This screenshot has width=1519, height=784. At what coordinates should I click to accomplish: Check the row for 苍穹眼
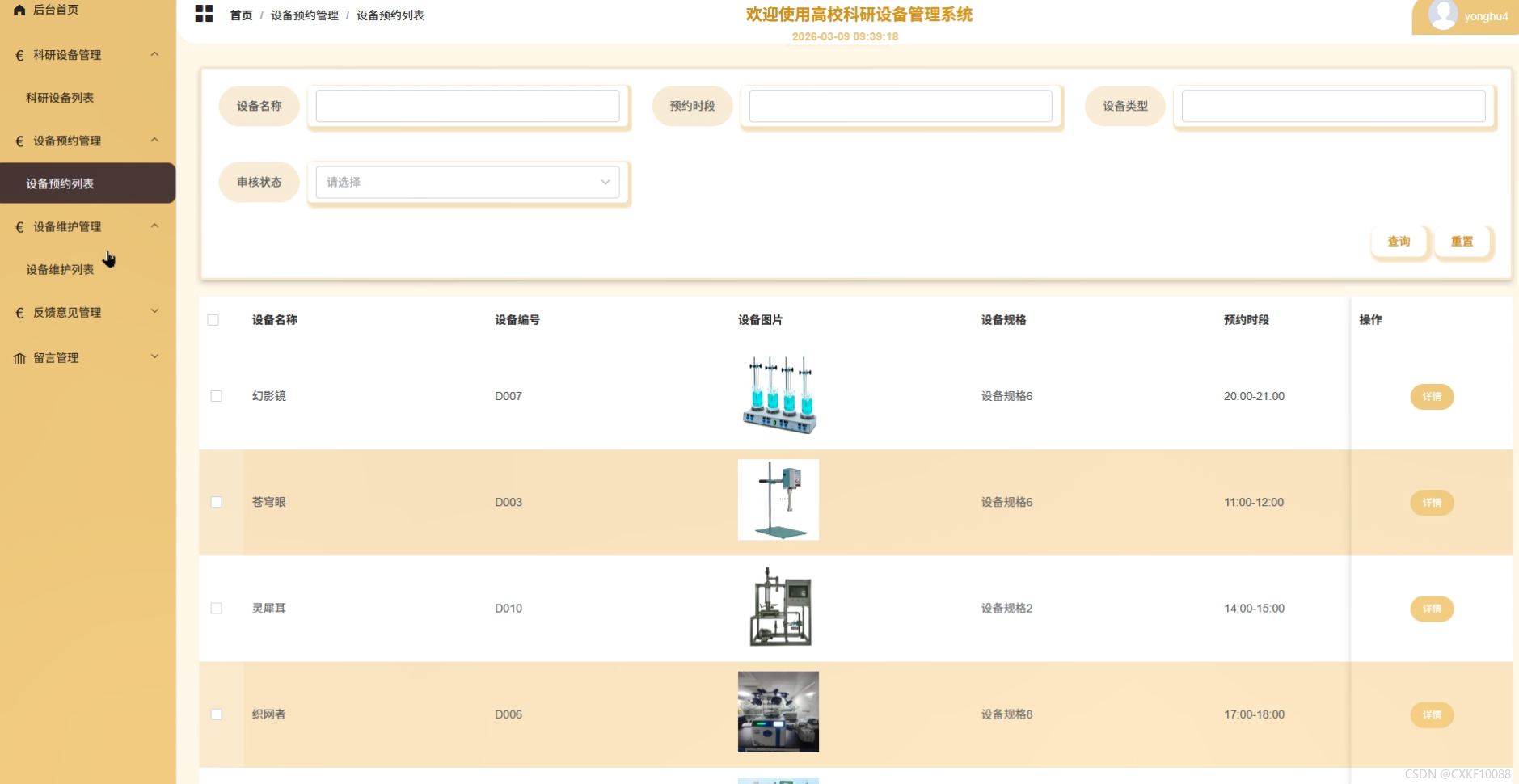point(217,502)
